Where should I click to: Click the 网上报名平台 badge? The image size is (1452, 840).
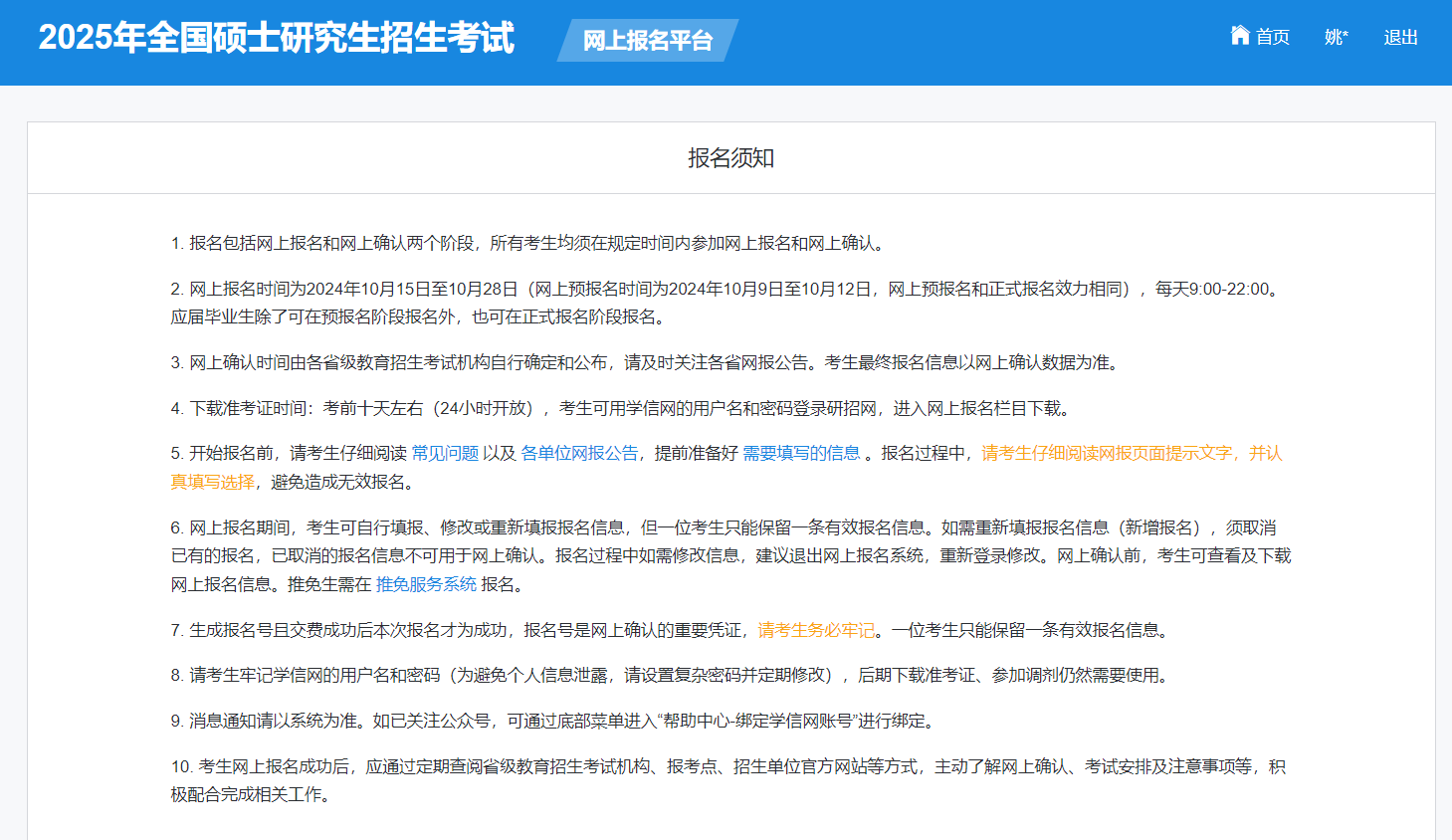(x=647, y=41)
